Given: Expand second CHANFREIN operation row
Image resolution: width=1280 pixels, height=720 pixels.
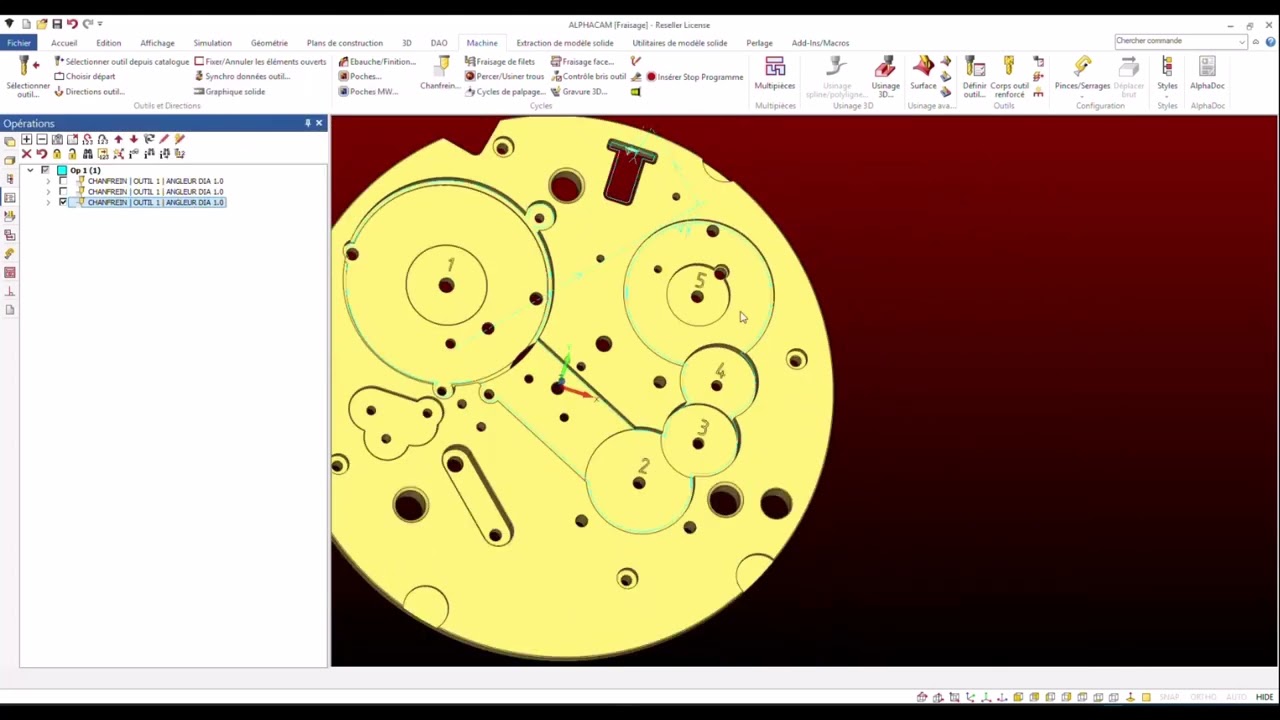Looking at the screenshot, I should coord(48,192).
